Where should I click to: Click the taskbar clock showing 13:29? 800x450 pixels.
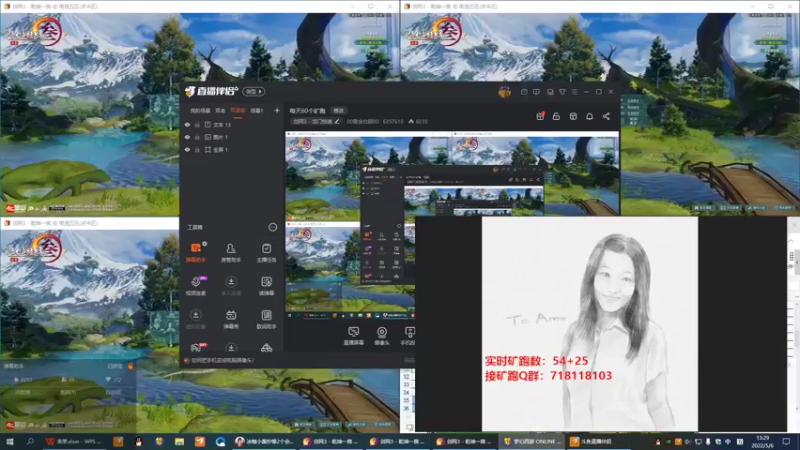pos(763,442)
